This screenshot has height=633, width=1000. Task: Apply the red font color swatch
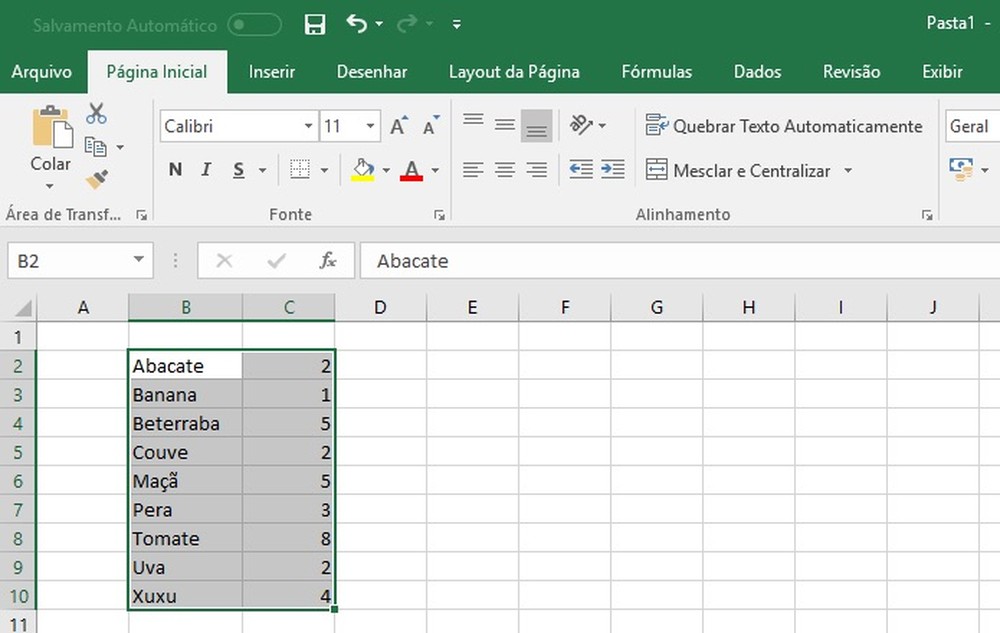tap(413, 170)
